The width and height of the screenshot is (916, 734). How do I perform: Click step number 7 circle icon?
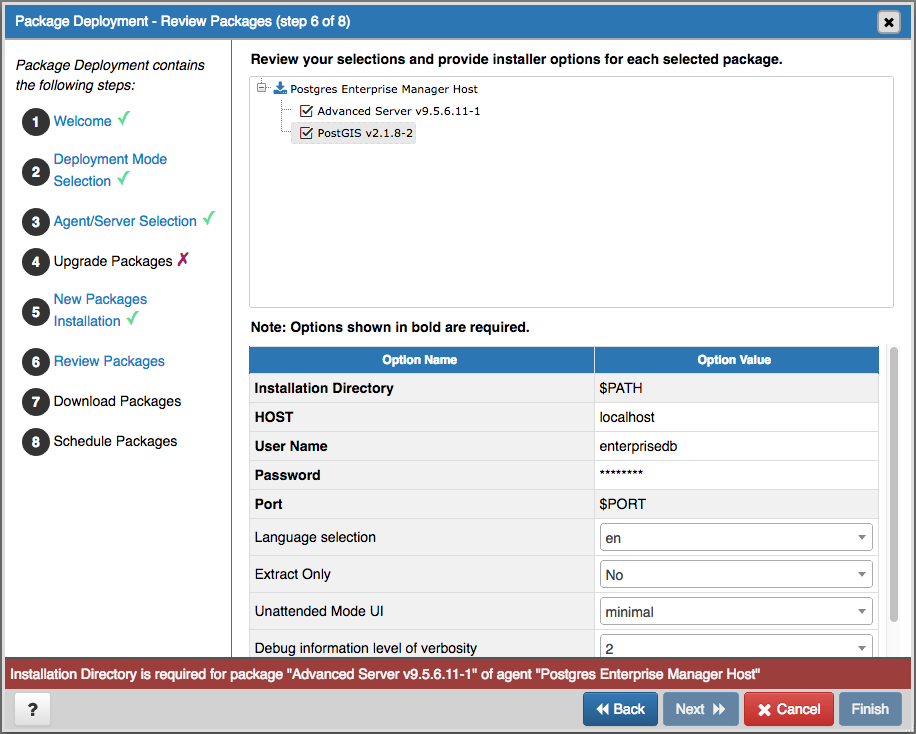point(36,401)
